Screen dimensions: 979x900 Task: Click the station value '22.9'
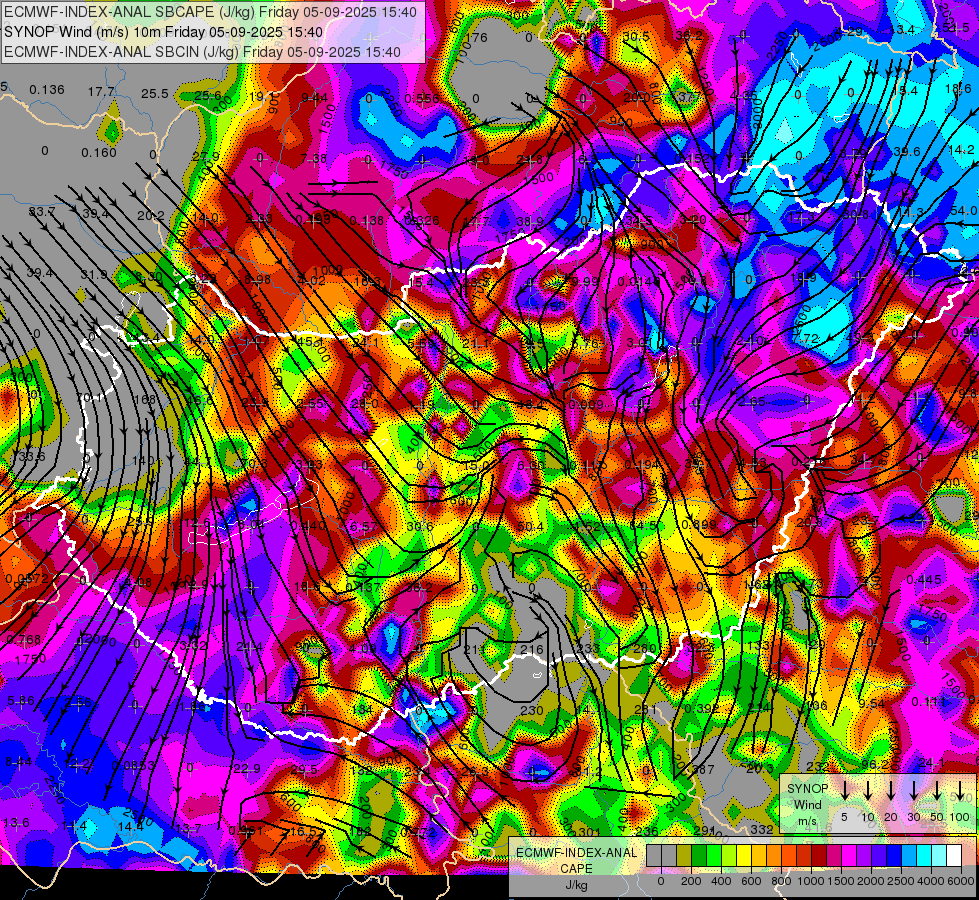point(247,769)
